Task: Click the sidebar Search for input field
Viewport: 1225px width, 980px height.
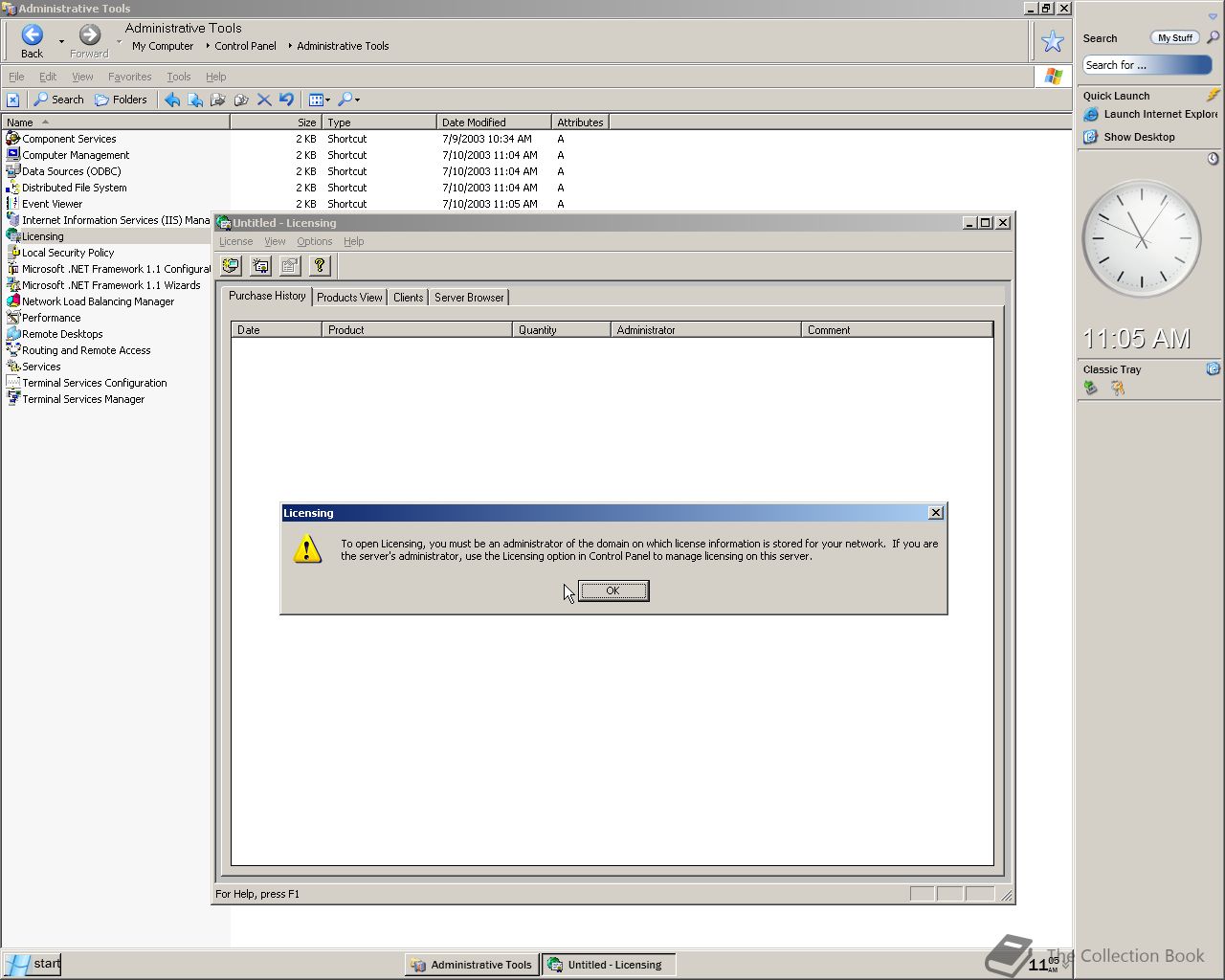Action: pyautogui.click(x=1147, y=65)
